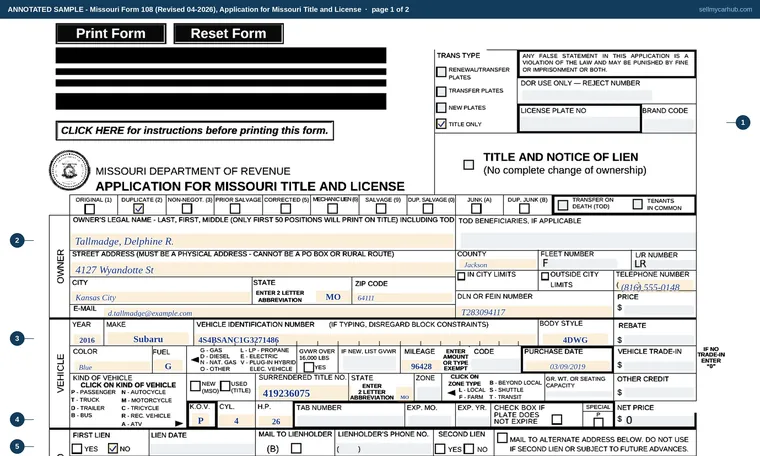Check the Used (Title) box

[x=225, y=386]
